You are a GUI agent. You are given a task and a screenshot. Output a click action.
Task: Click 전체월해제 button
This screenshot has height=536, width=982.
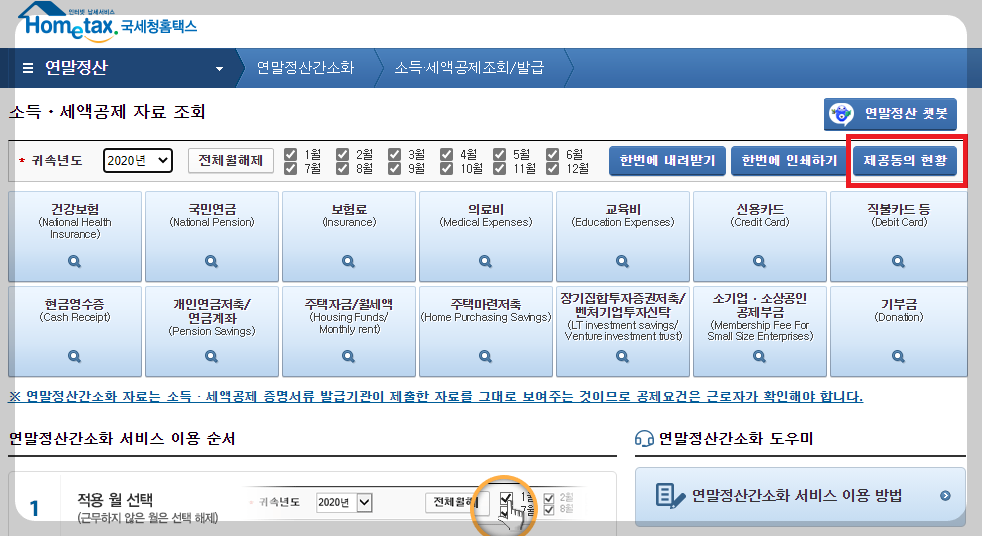tap(231, 161)
